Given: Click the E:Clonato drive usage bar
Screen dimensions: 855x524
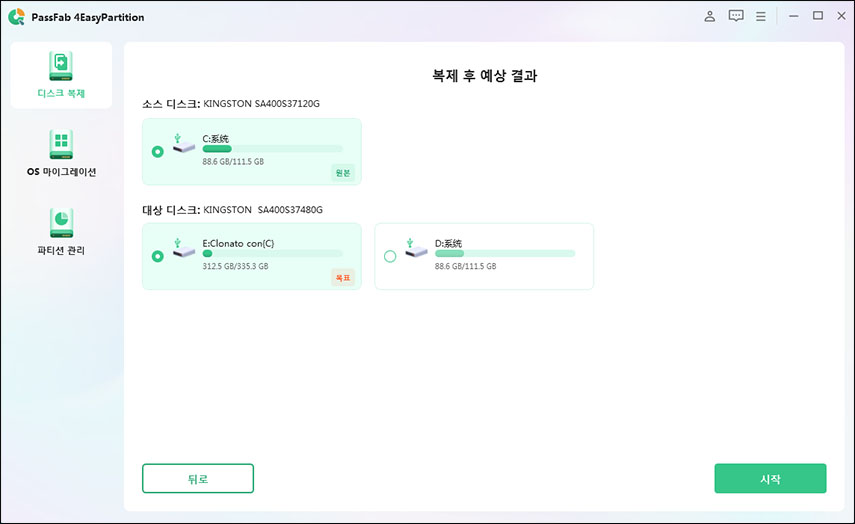Looking at the screenshot, I should click(273, 254).
